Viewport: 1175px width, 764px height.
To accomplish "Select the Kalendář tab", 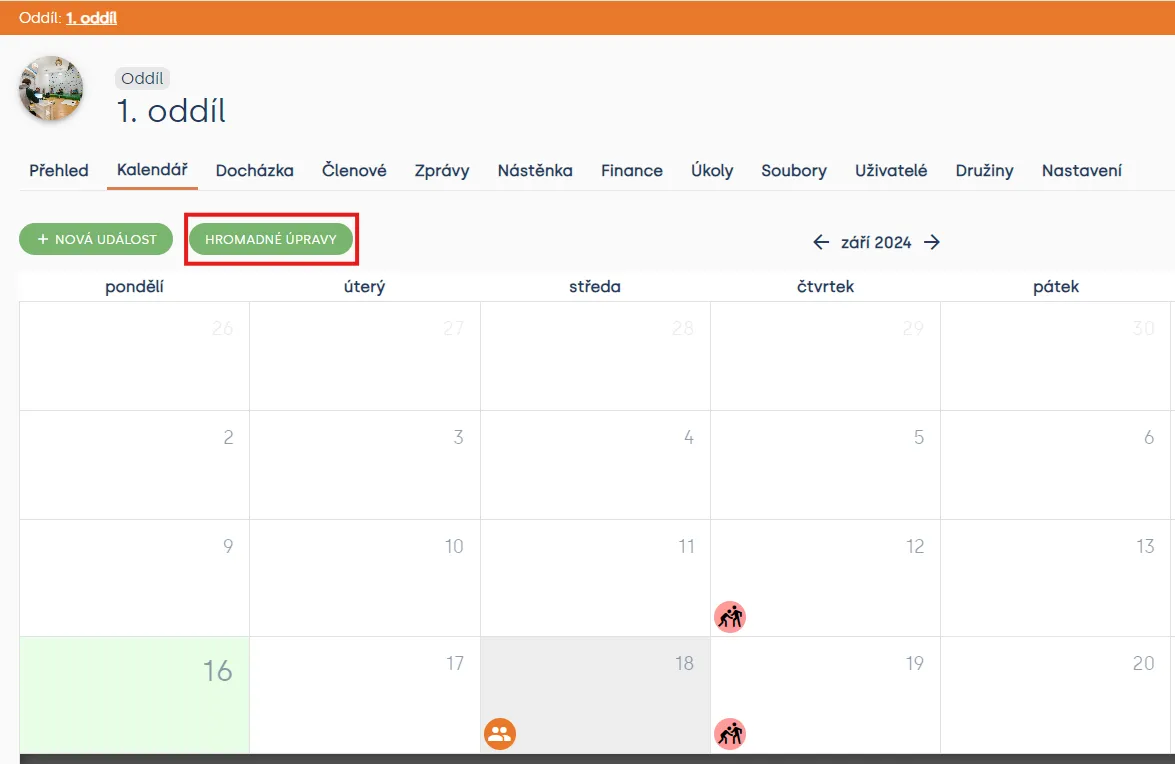I will pos(152,170).
